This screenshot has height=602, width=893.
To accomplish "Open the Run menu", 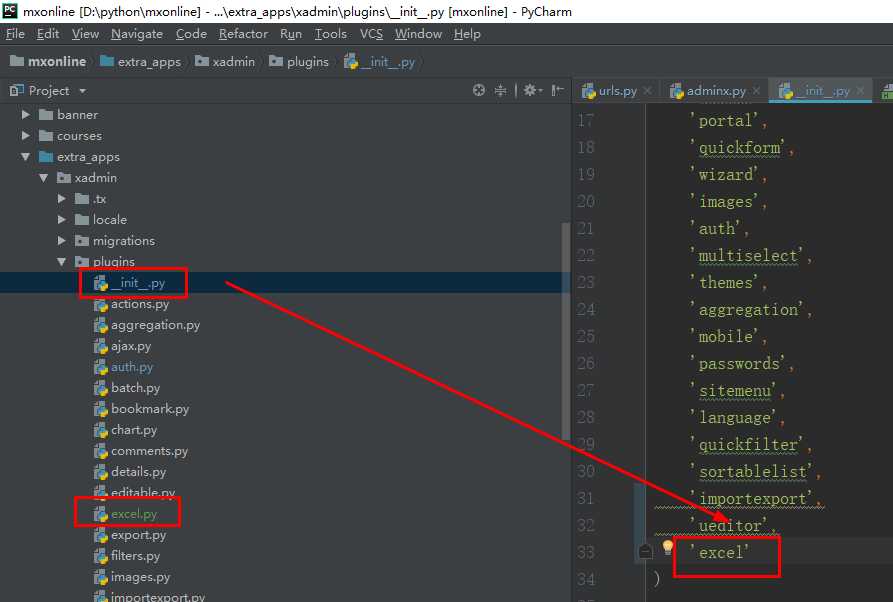I will coord(291,34).
